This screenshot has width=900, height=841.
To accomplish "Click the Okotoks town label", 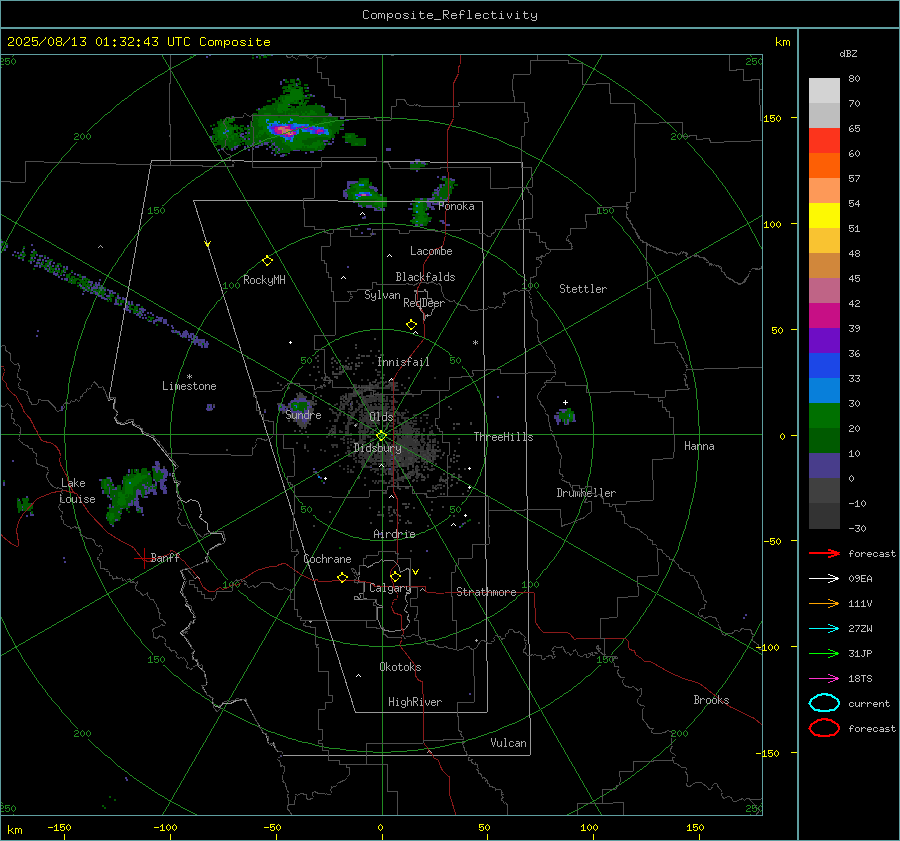I will [x=400, y=667].
